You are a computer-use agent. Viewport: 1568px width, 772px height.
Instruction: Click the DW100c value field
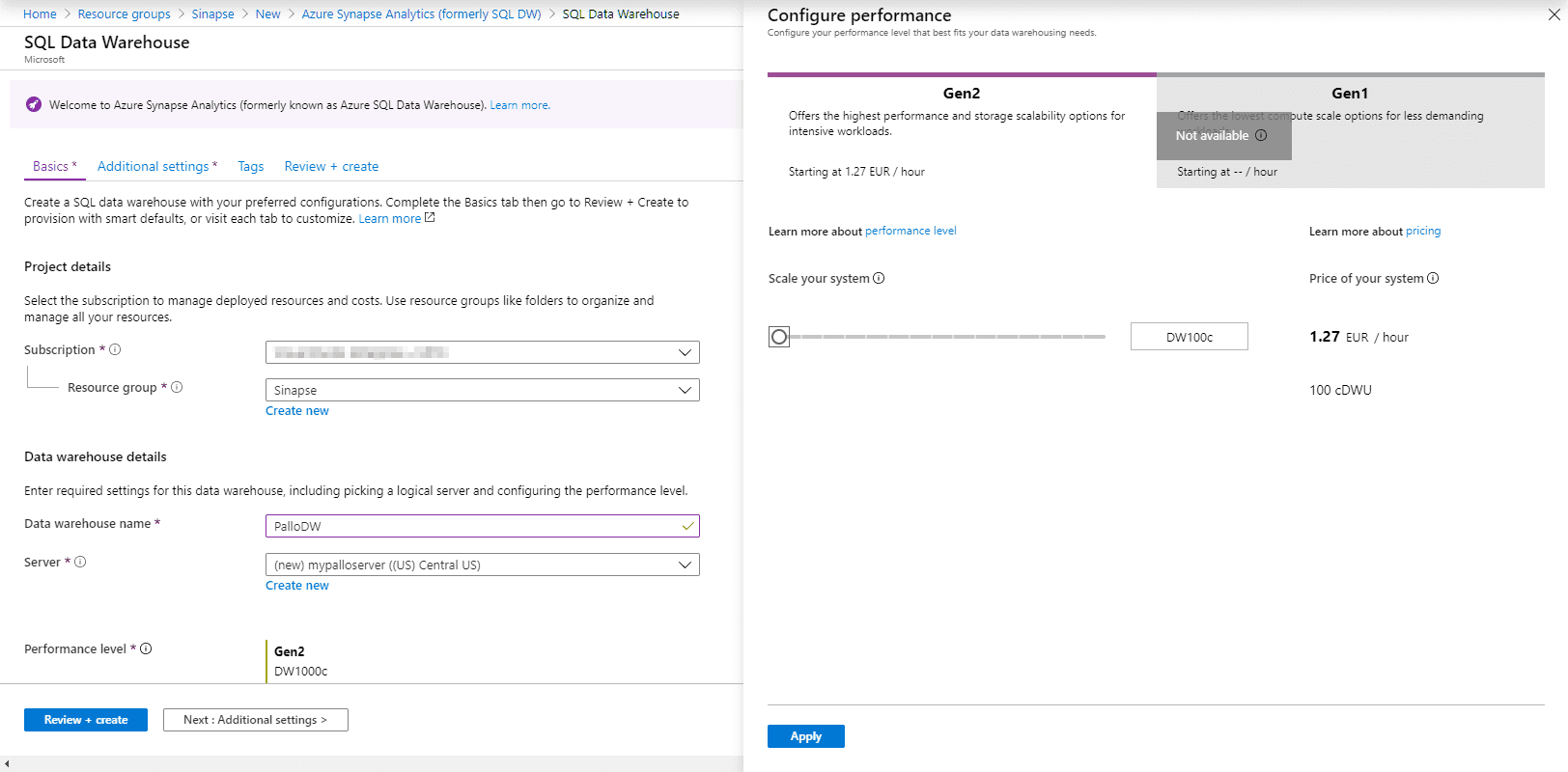pyautogui.click(x=1190, y=337)
